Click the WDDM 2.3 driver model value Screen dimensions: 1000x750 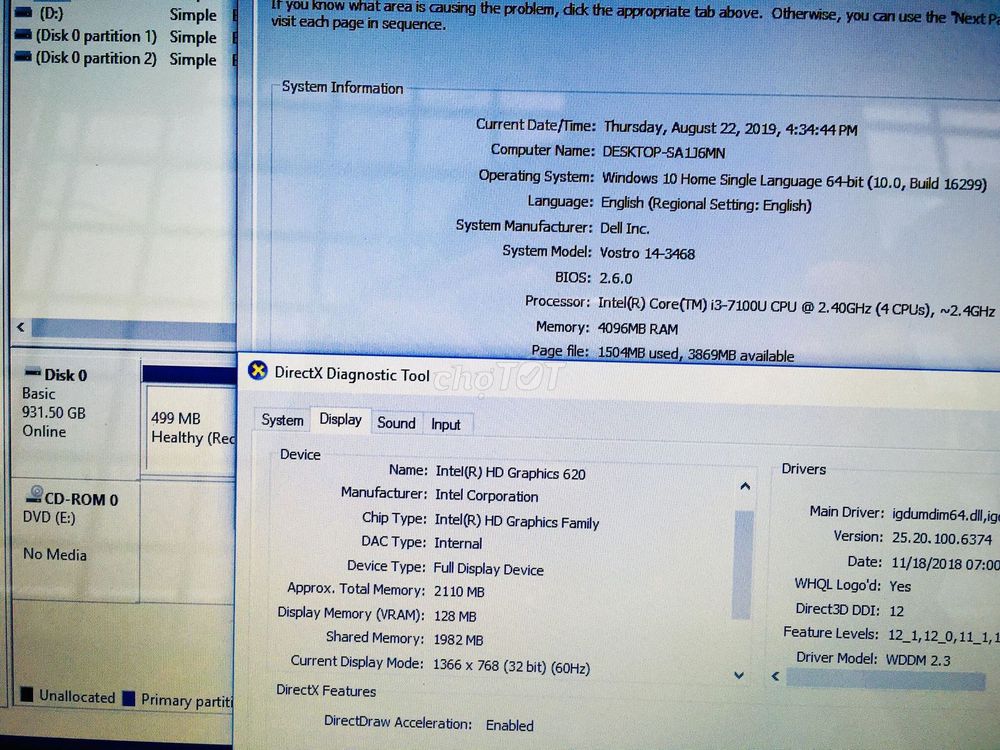(918, 660)
